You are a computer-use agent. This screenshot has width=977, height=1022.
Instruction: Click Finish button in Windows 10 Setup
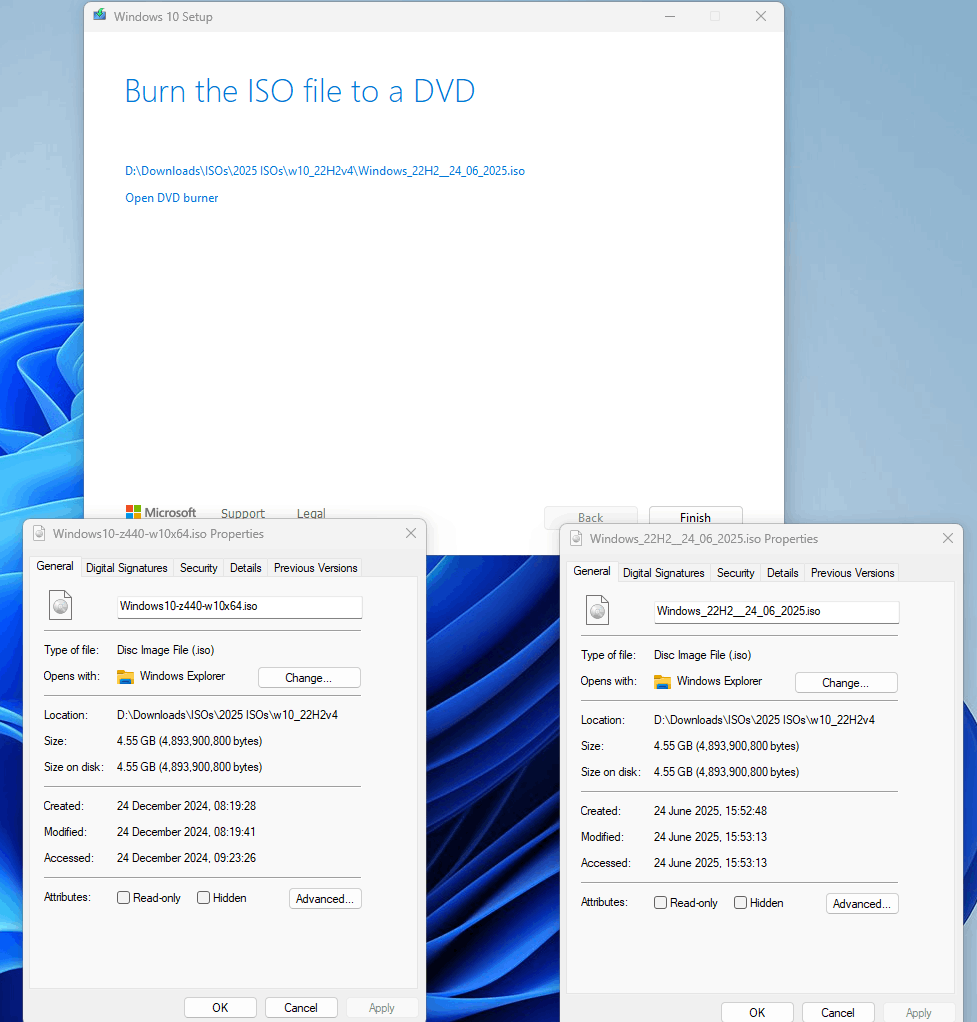coord(695,515)
